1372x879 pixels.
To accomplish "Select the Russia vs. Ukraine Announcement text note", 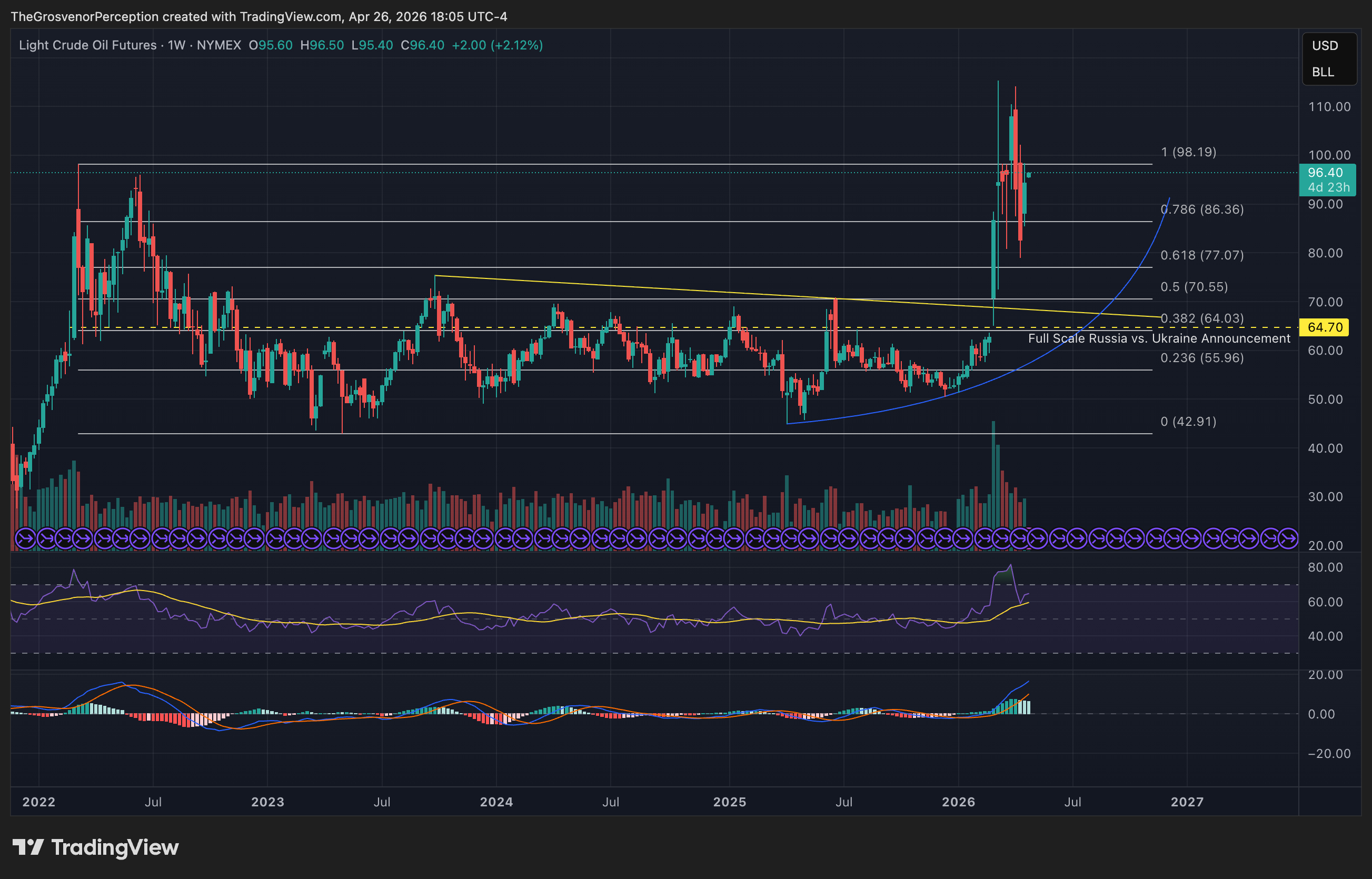I will coord(1158,338).
